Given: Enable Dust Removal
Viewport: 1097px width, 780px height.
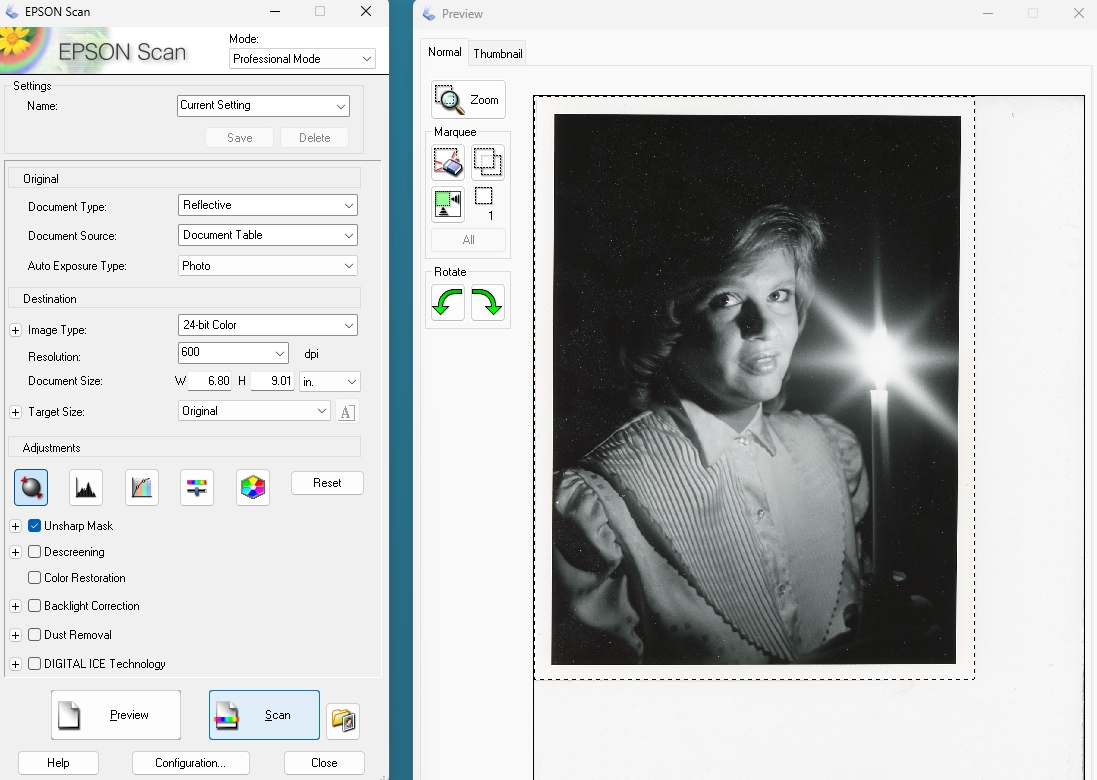Looking at the screenshot, I should tap(33, 634).
